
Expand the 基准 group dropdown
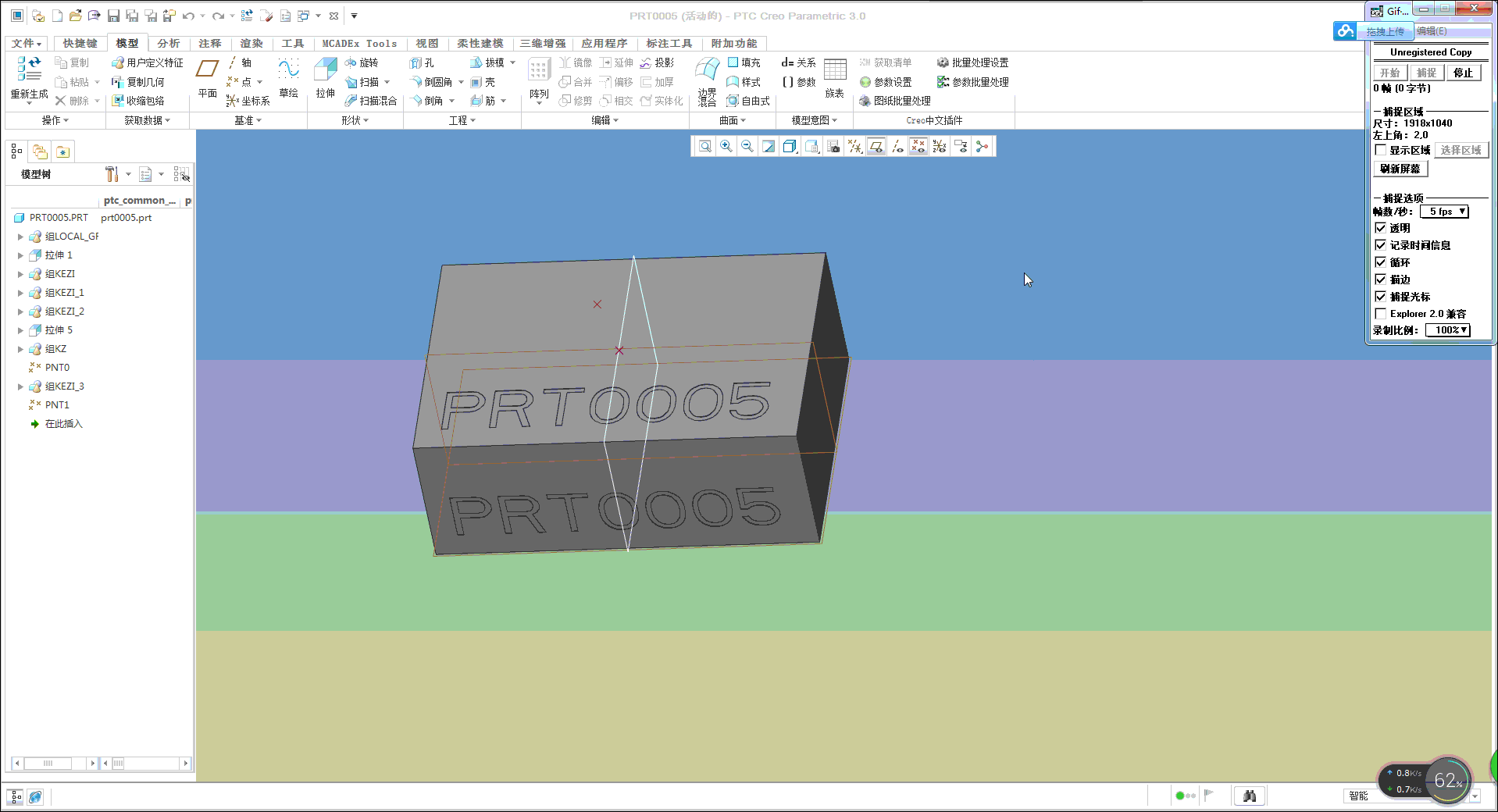tap(248, 120)
